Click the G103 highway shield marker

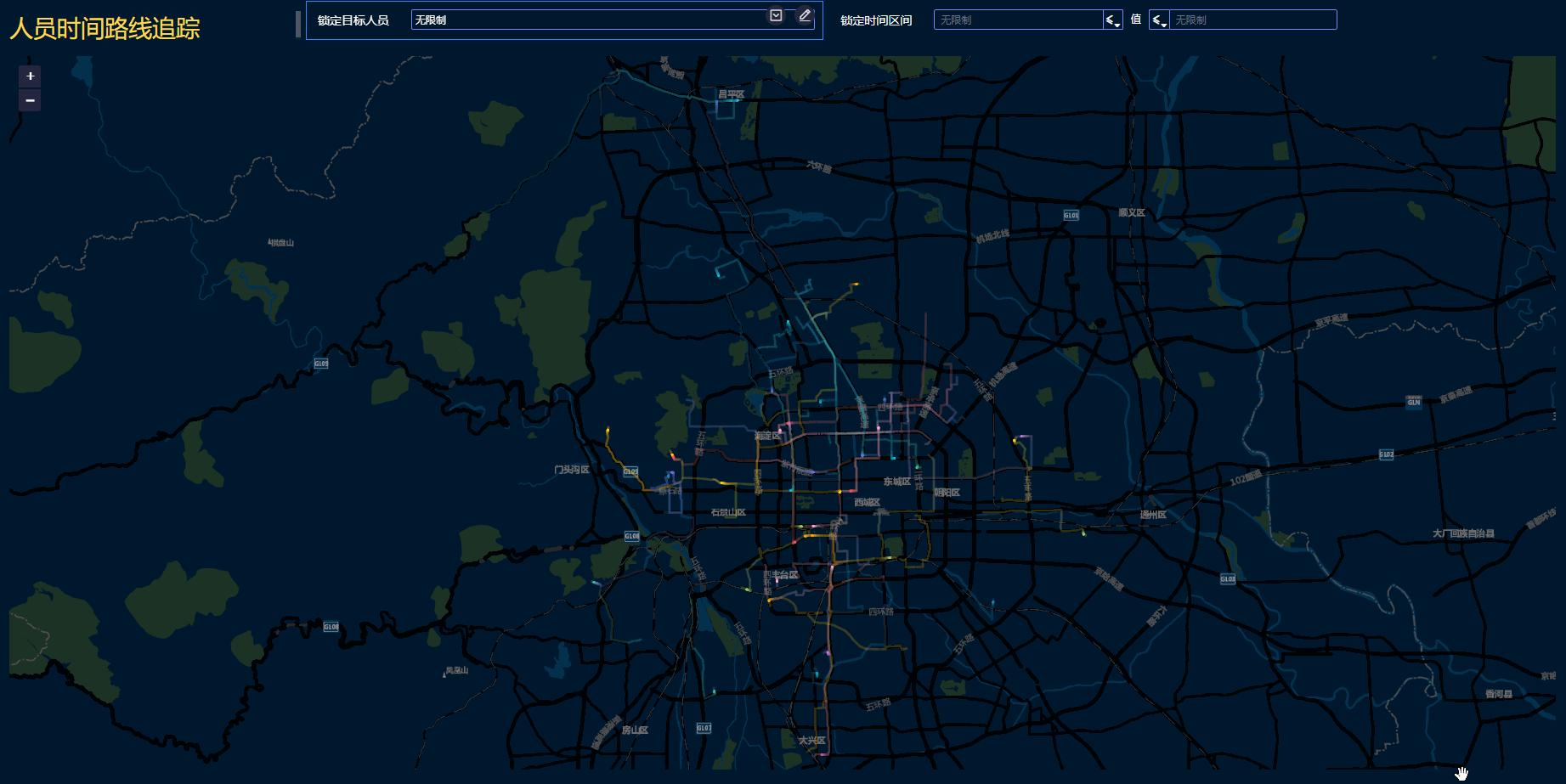tap(1228, 579)
